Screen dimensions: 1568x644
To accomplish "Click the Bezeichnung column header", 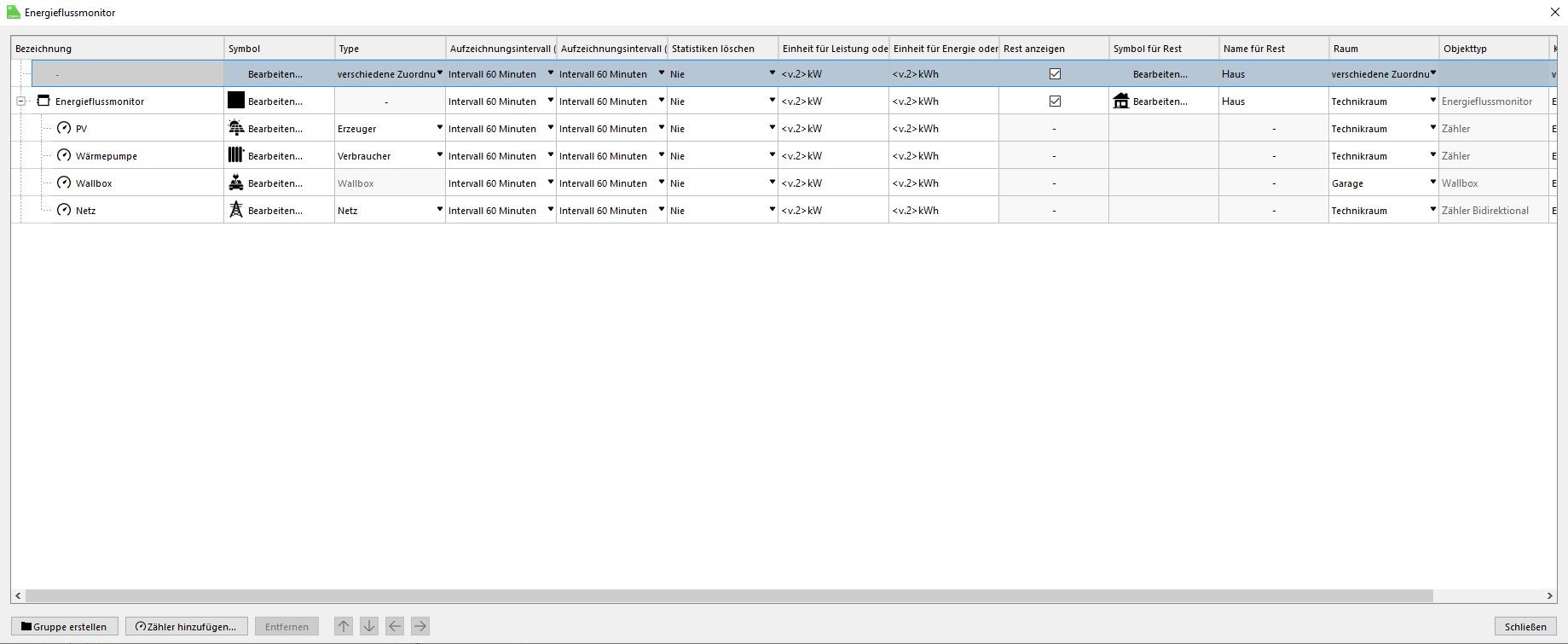I will coord(118,49).
